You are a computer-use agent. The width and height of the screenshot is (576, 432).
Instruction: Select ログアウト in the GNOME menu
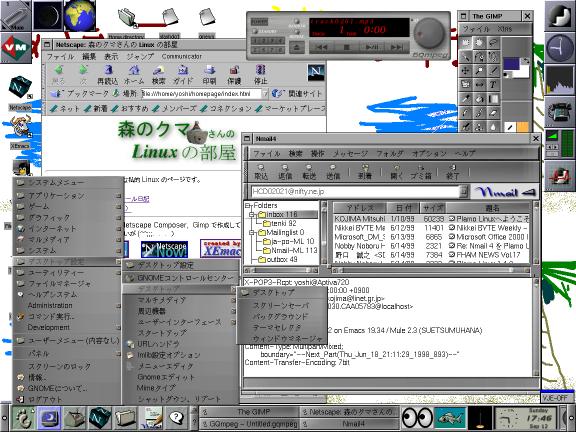pos(68,399)
